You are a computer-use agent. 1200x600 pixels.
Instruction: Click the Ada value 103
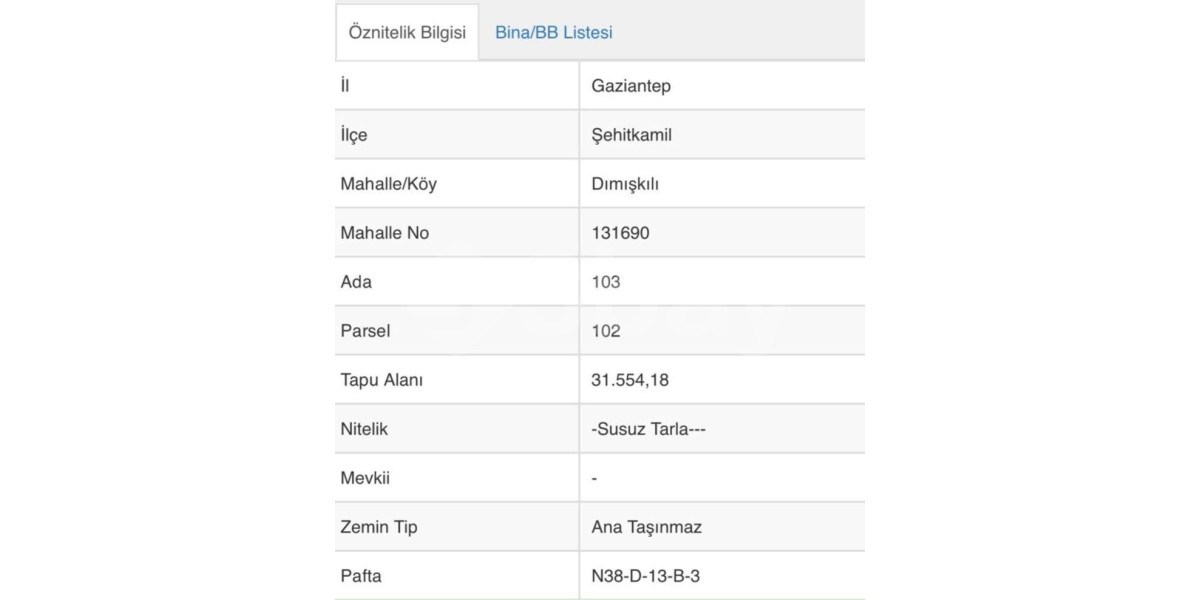[x=606, y=282]
